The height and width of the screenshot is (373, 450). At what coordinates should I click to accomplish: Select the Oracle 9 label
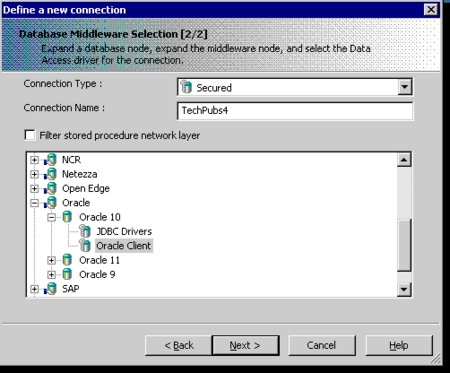(x=97, y=274)
